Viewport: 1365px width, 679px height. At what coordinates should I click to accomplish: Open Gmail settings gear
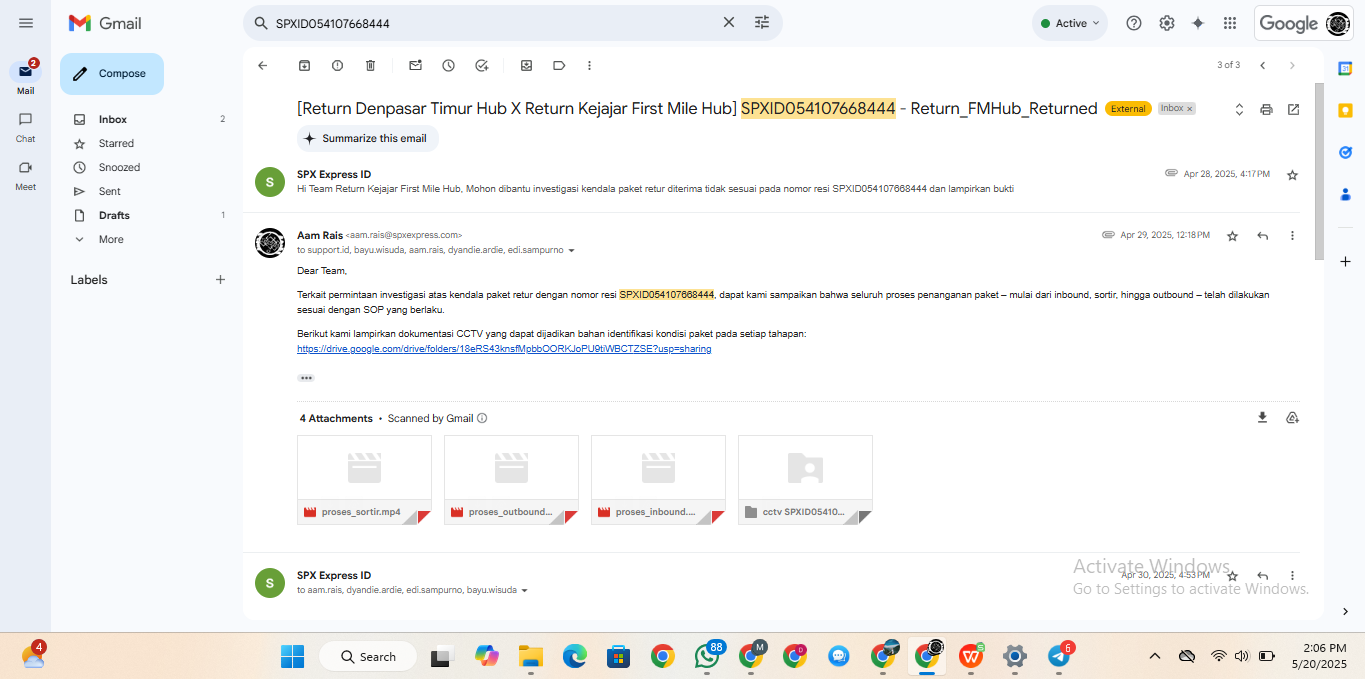pyautogui.click(x=1166, y=23)
